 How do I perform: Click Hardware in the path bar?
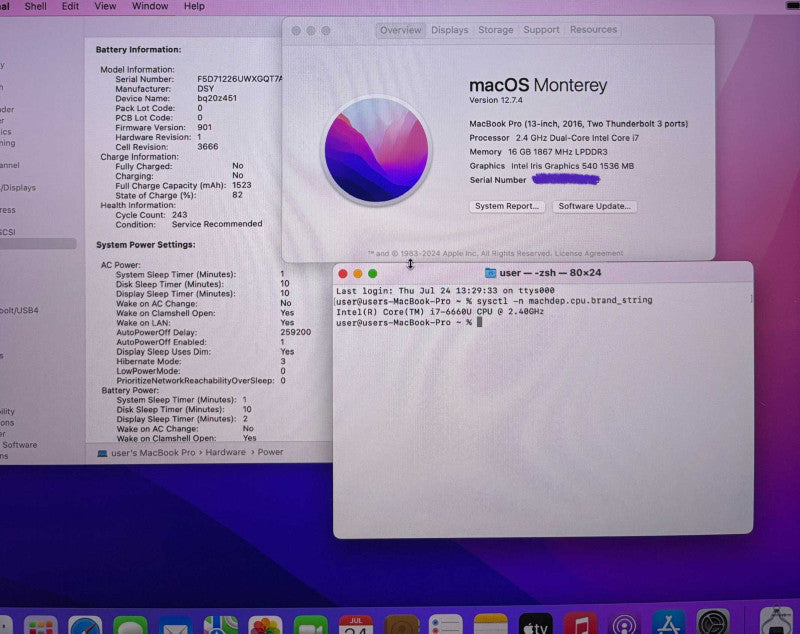click(x=226, y=452)
